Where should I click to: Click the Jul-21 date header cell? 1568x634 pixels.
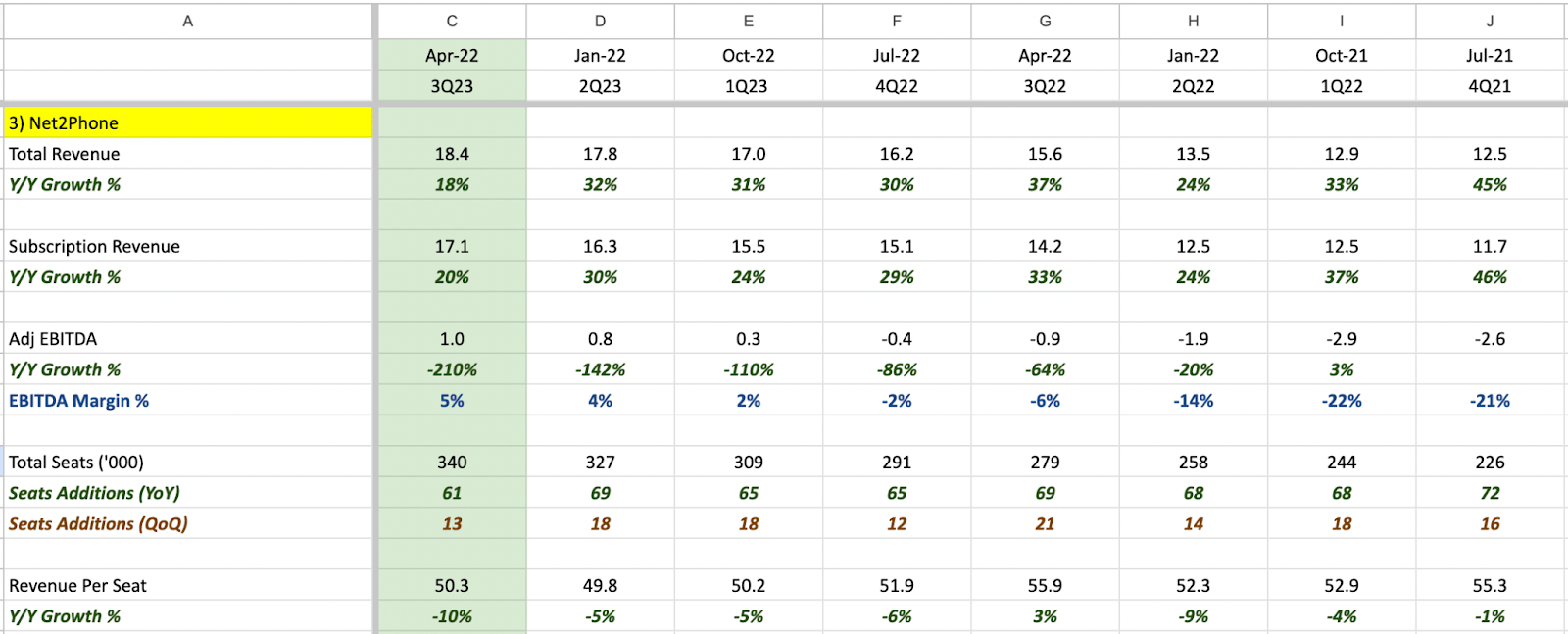1490,56
